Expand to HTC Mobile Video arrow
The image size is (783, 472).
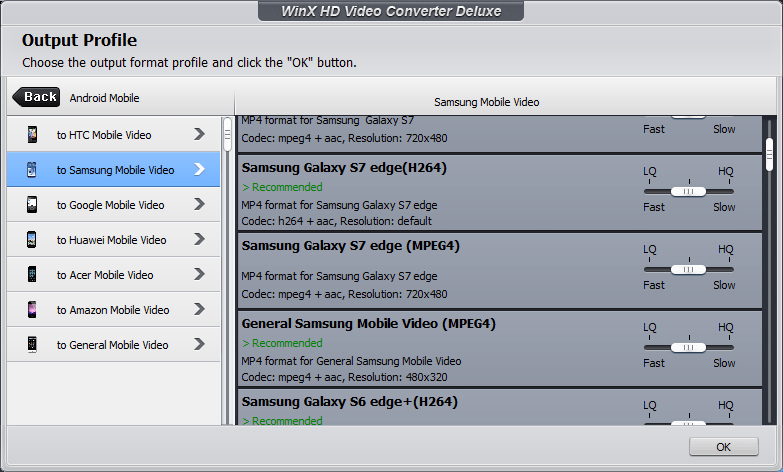click(x=199, y=134)
